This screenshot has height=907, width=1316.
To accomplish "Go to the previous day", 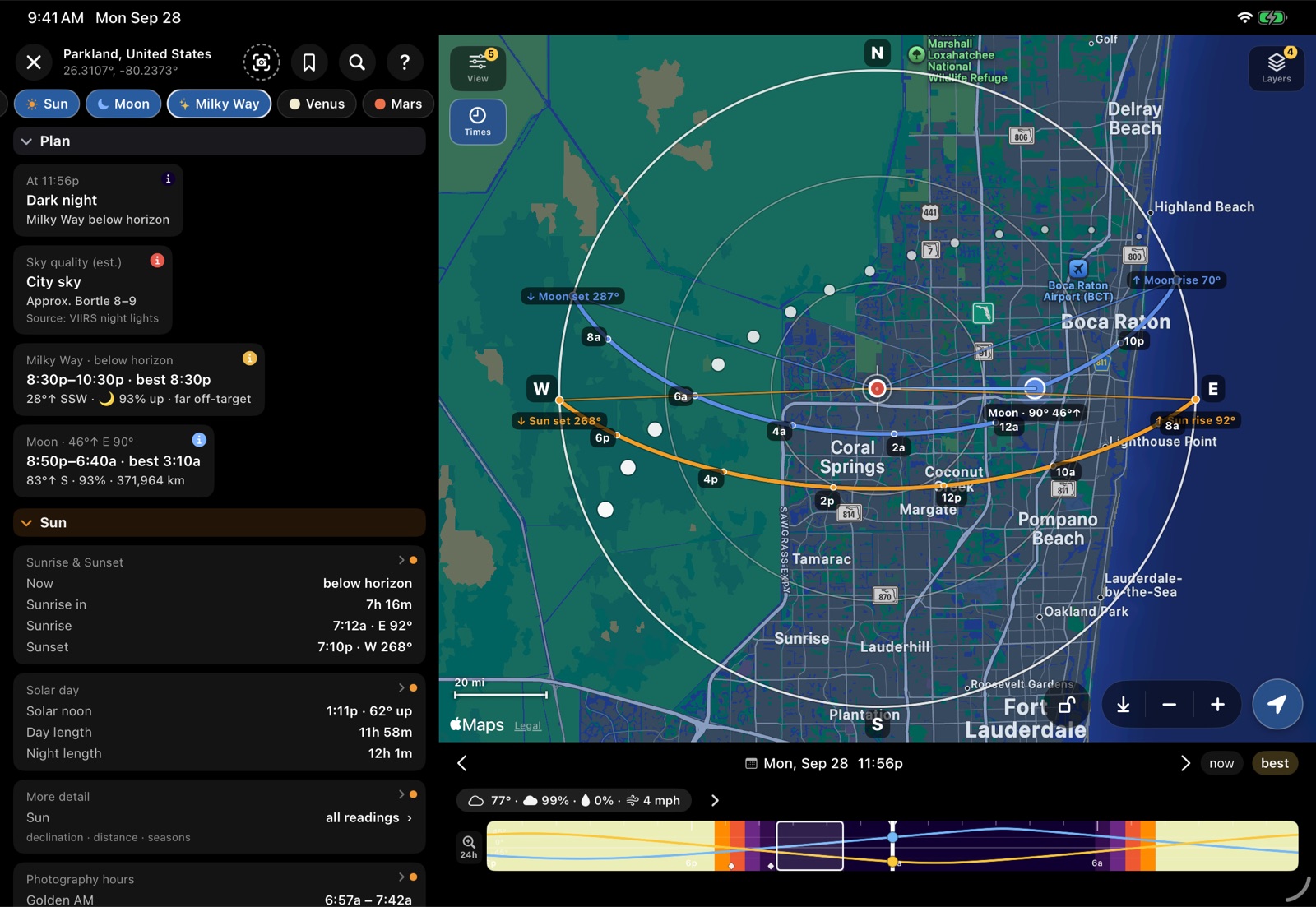I will tap(462, 764).
